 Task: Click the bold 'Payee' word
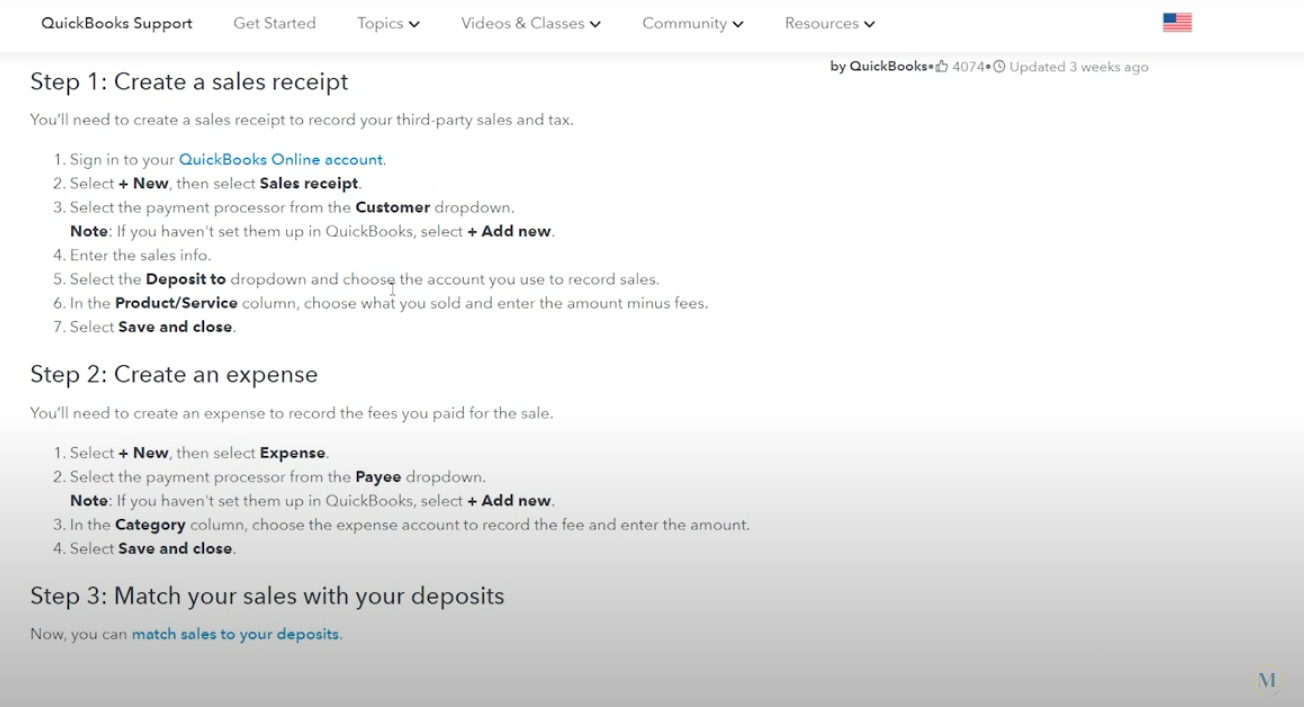(x=378, y=477)
